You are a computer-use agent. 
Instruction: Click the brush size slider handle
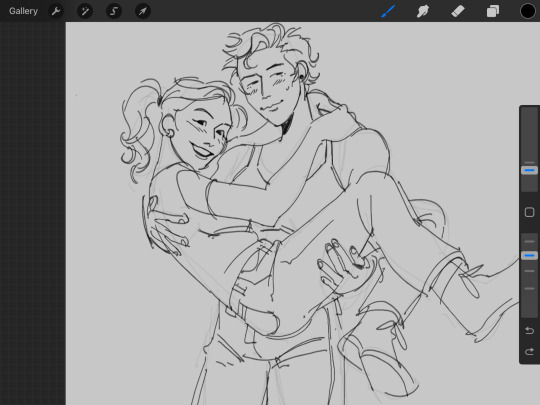529,170
